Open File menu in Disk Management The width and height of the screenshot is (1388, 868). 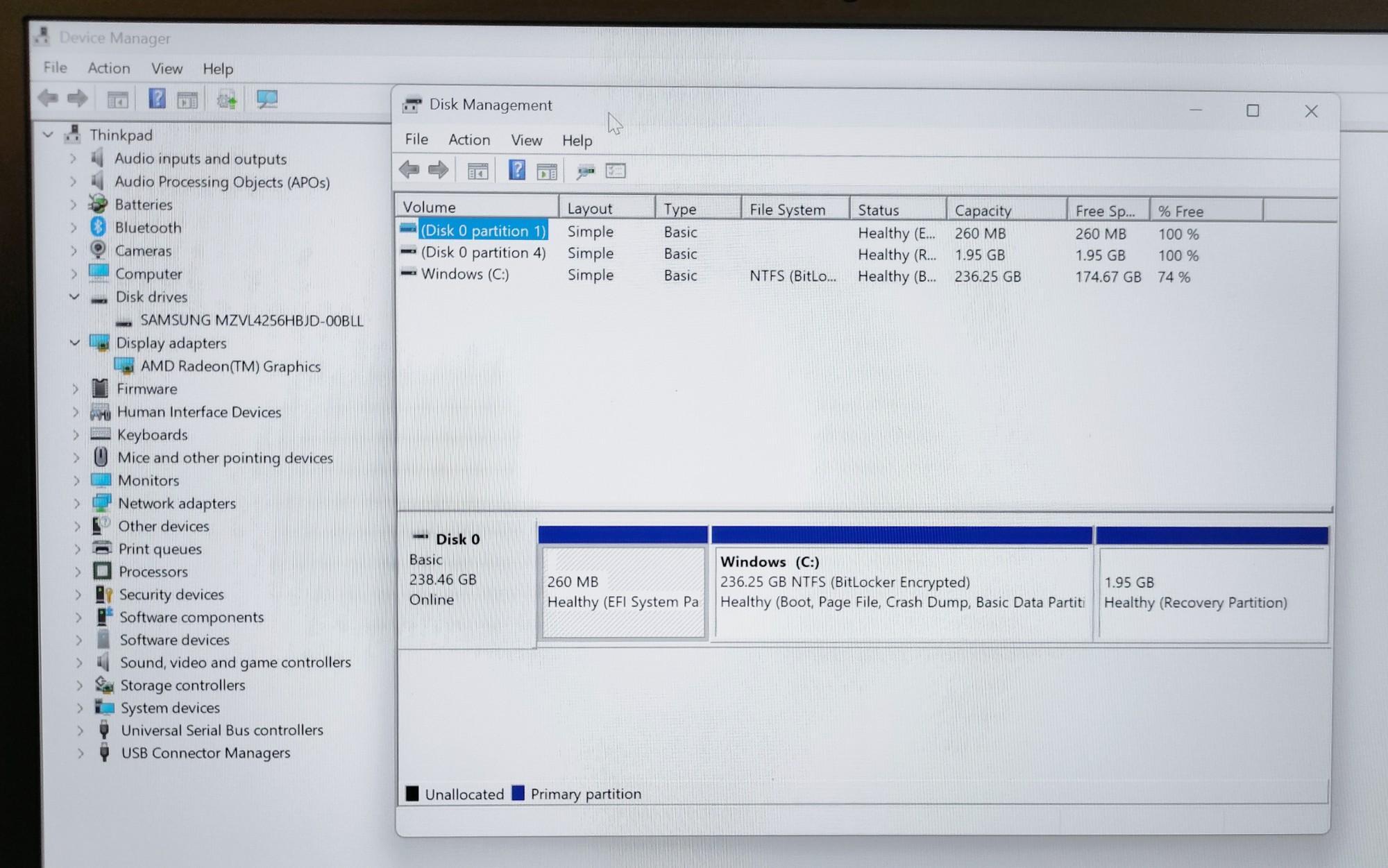(x=416, y=139)
